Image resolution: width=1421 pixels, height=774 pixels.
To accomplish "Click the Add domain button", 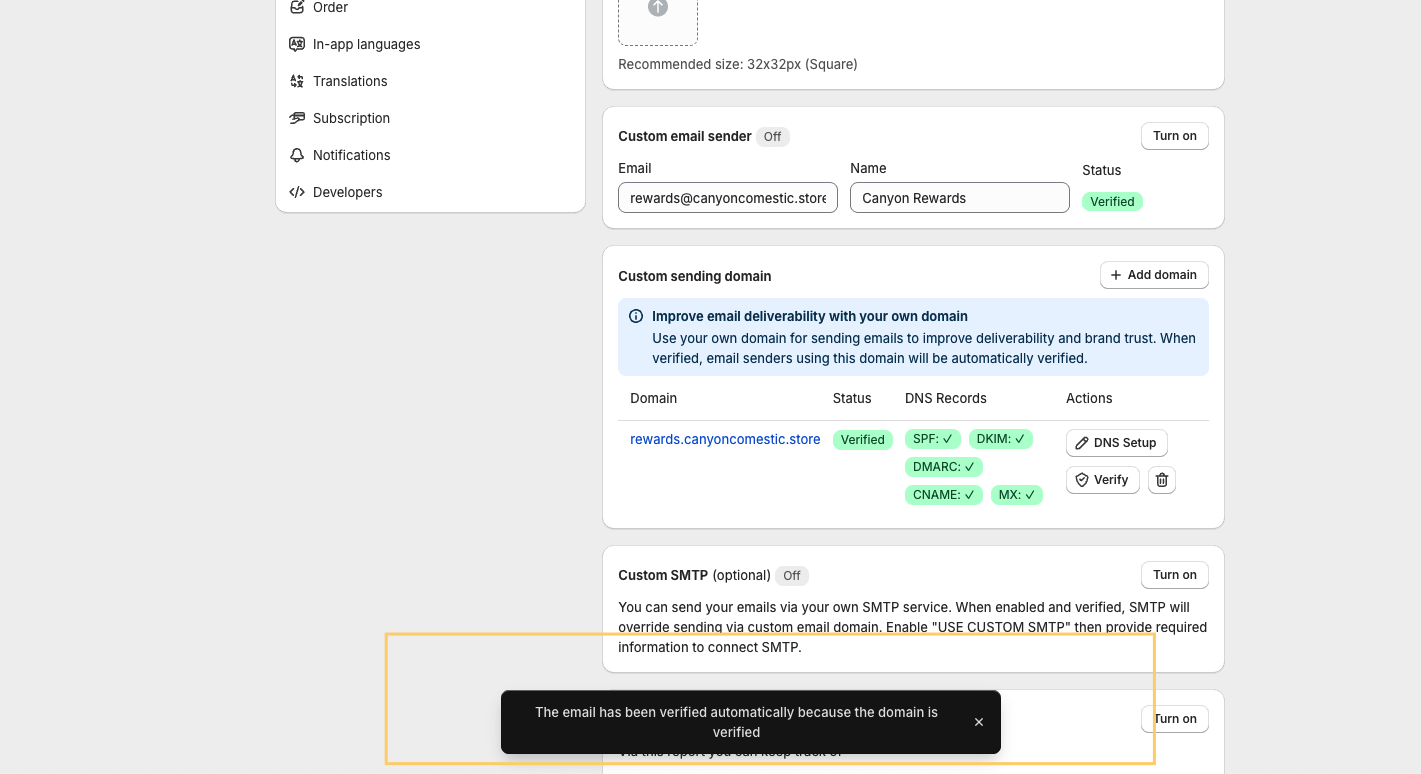I will point(1153,275).
